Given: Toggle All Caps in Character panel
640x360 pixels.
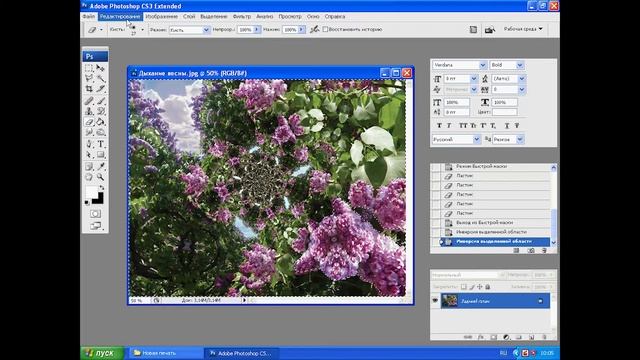Looking at the screenshot, I should click(463, 126).
